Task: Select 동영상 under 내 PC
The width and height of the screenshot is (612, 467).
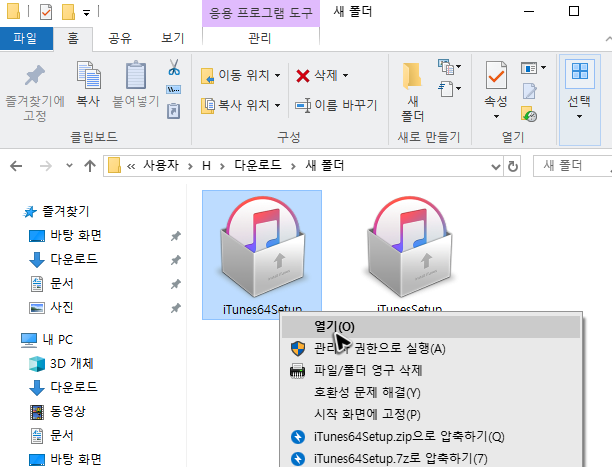Action: pyautogui.click(x=58, y=412)
